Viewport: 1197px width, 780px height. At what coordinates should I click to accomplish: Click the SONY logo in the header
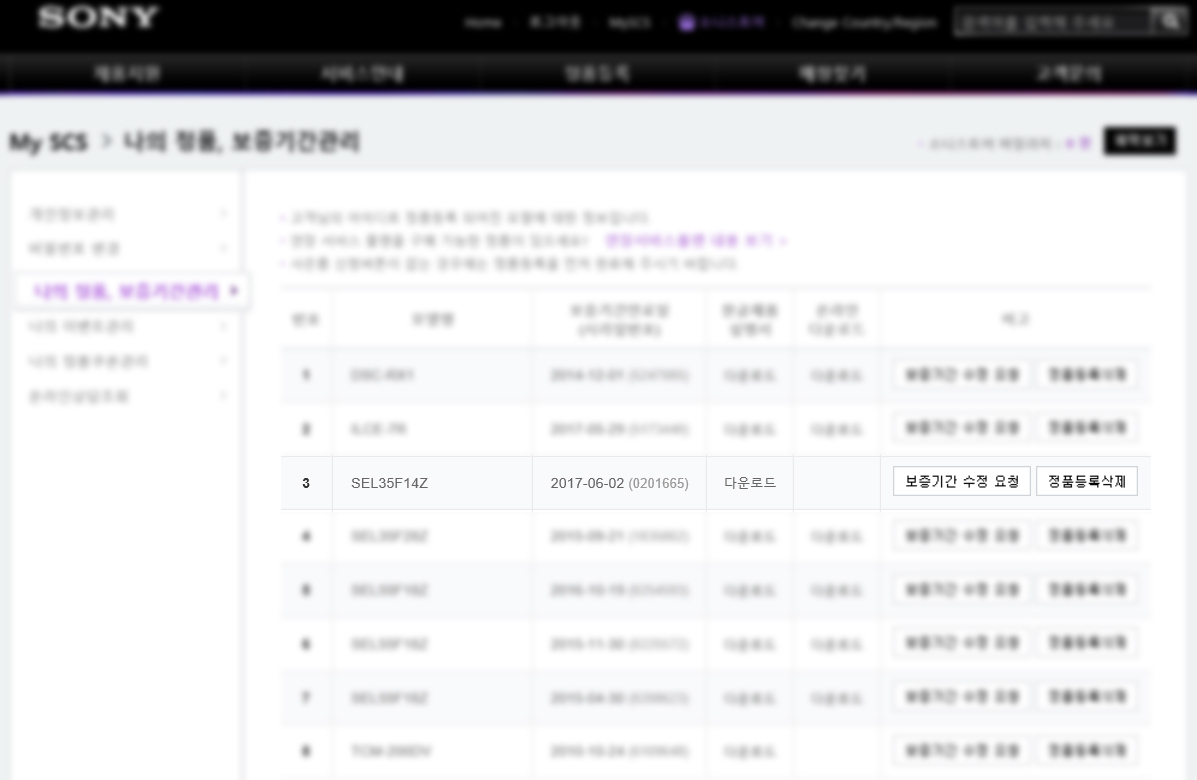point(98,18)
